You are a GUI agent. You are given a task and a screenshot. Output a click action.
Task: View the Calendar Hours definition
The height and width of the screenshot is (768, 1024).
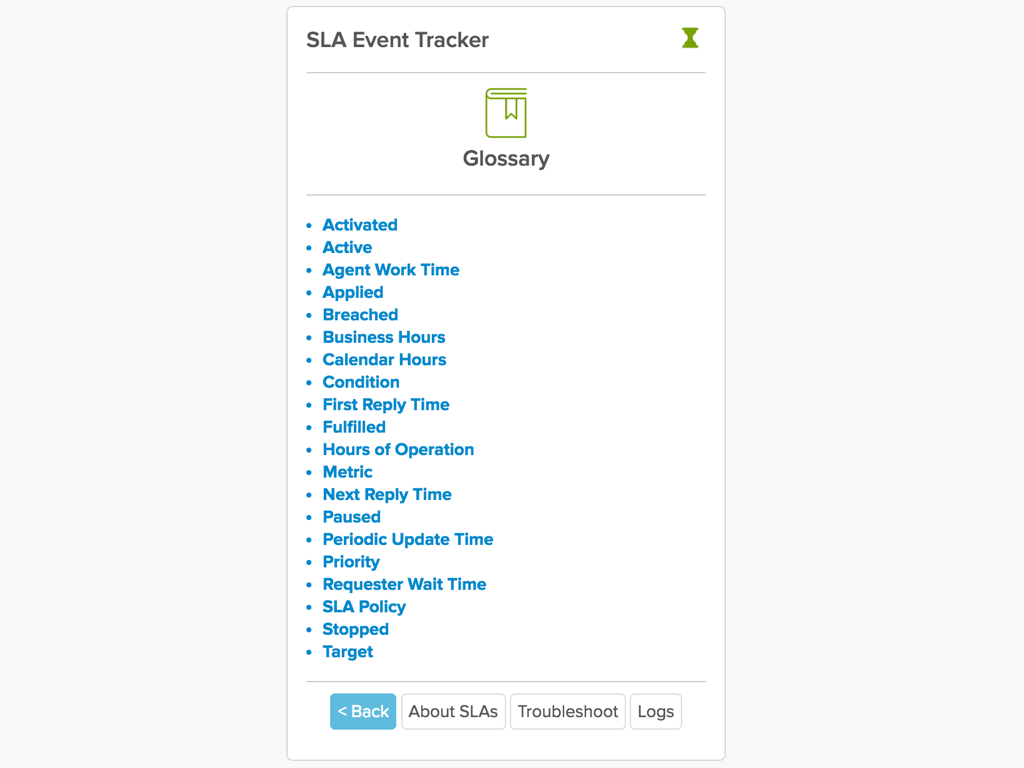click(385, 360)
